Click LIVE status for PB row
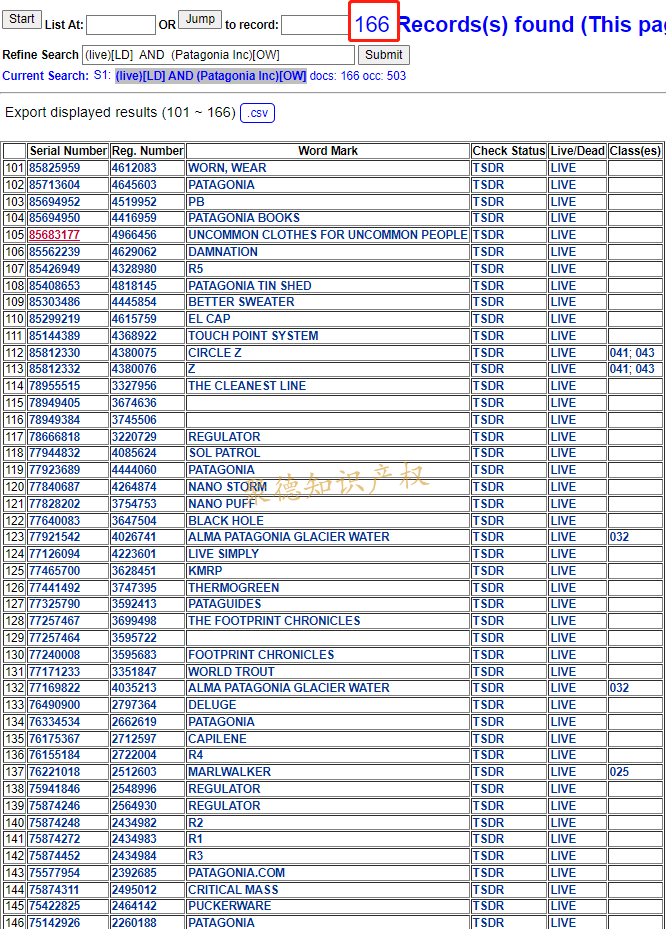The width and height of the screenshot is (666, 929). pos(563,201)
